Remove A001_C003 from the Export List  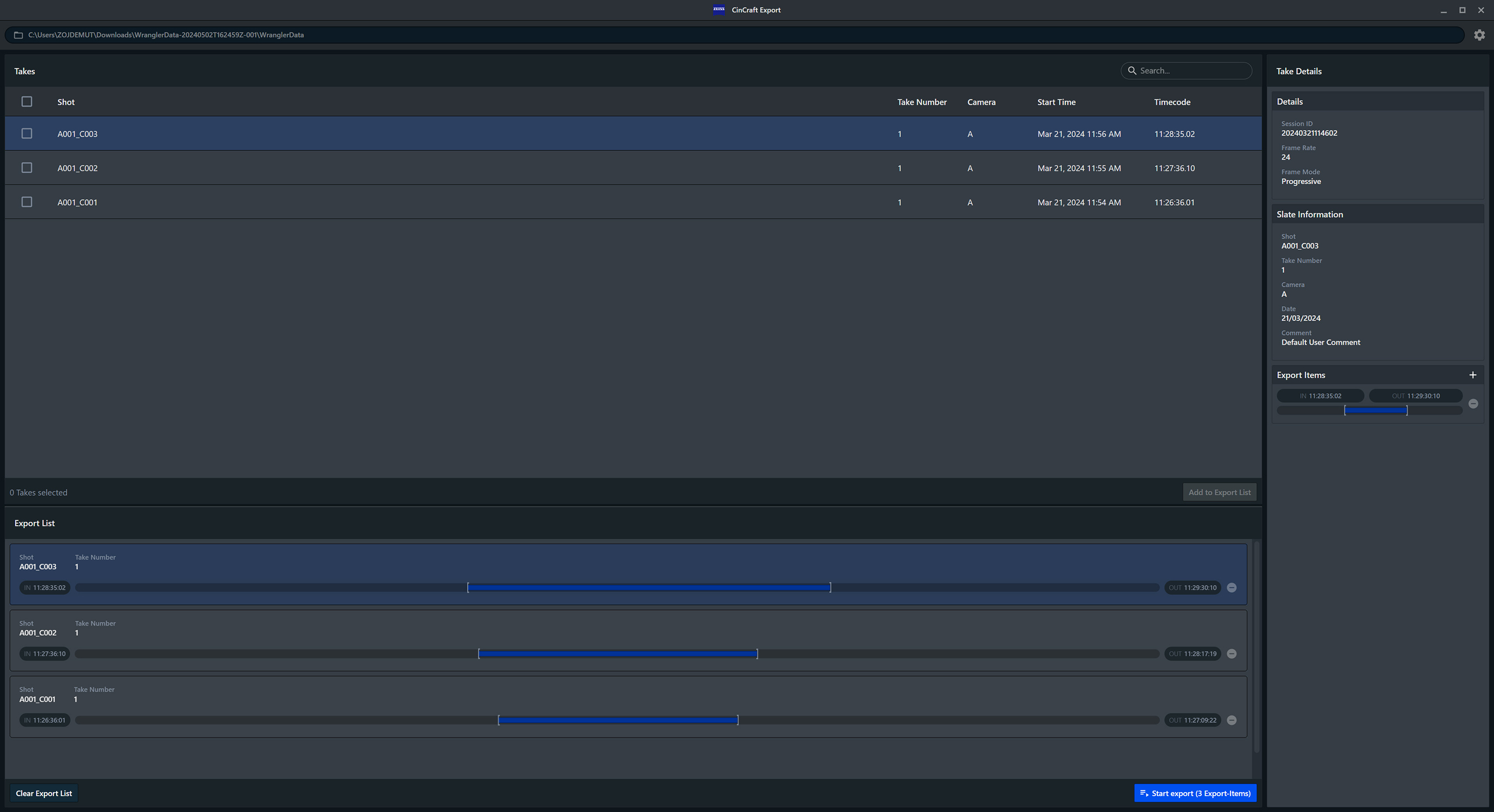1232,587
